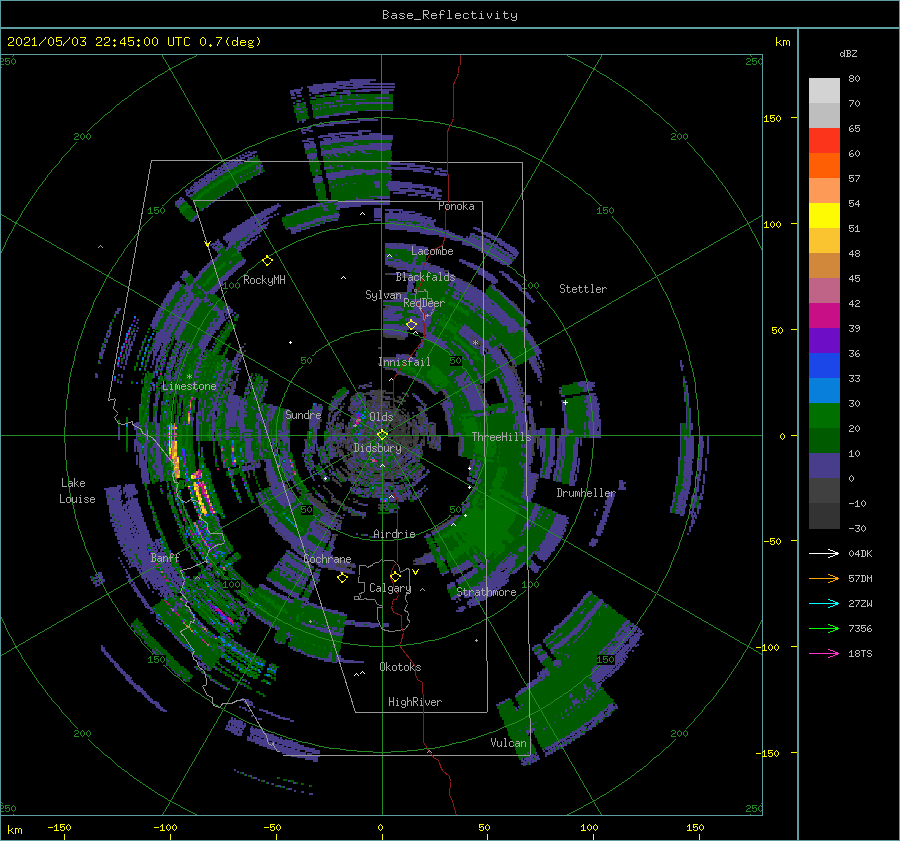The height and width of the screenshot is (841, 900).
Task: Pick the bright green 30-20 dBZ swatch
Action: click(824, 416)
